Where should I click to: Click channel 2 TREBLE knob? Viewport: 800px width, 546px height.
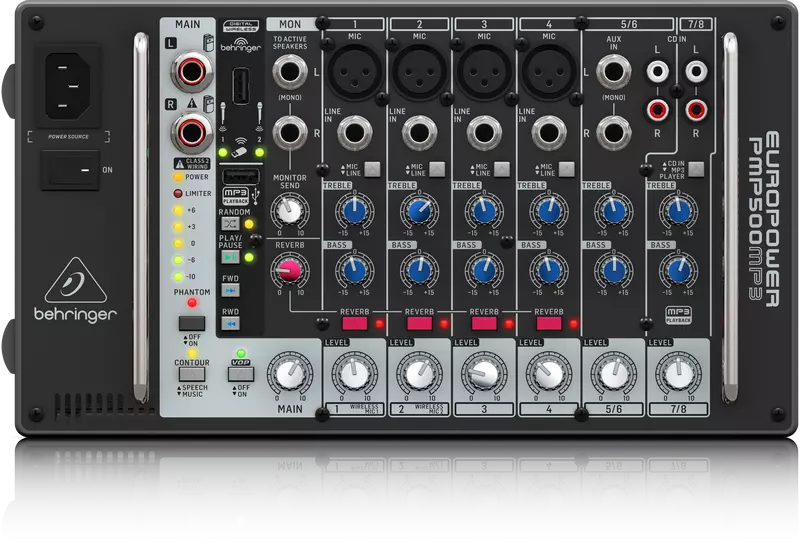click(x=419, y=211)
